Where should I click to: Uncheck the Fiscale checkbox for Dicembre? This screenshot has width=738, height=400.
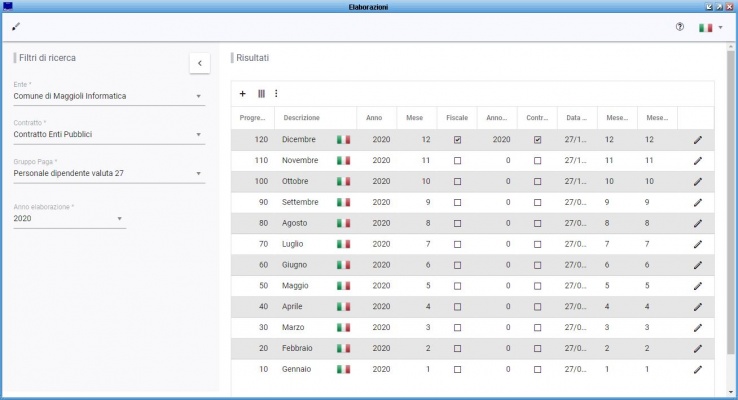click(x=457, y=140)
